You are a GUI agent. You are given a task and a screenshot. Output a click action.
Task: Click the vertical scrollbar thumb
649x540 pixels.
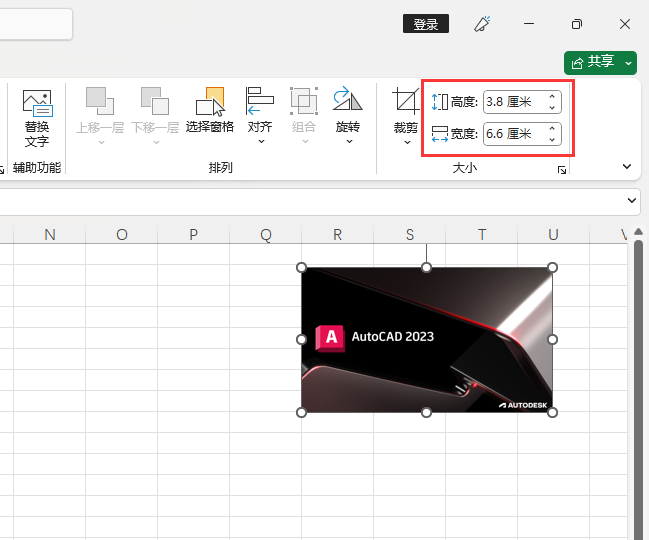pos(639,389)
